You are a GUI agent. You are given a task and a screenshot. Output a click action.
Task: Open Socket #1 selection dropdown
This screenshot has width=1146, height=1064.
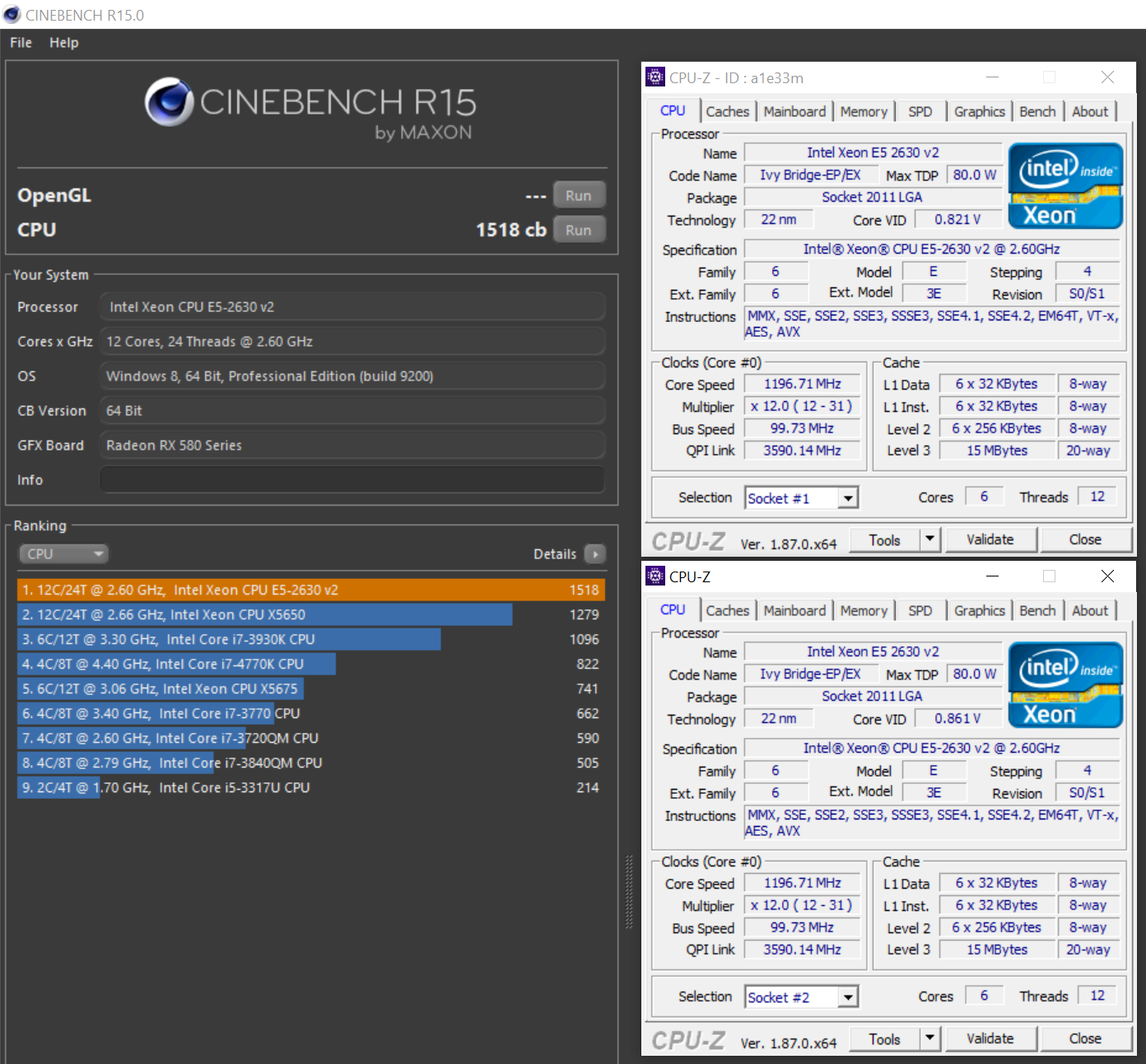click(802, 497)
